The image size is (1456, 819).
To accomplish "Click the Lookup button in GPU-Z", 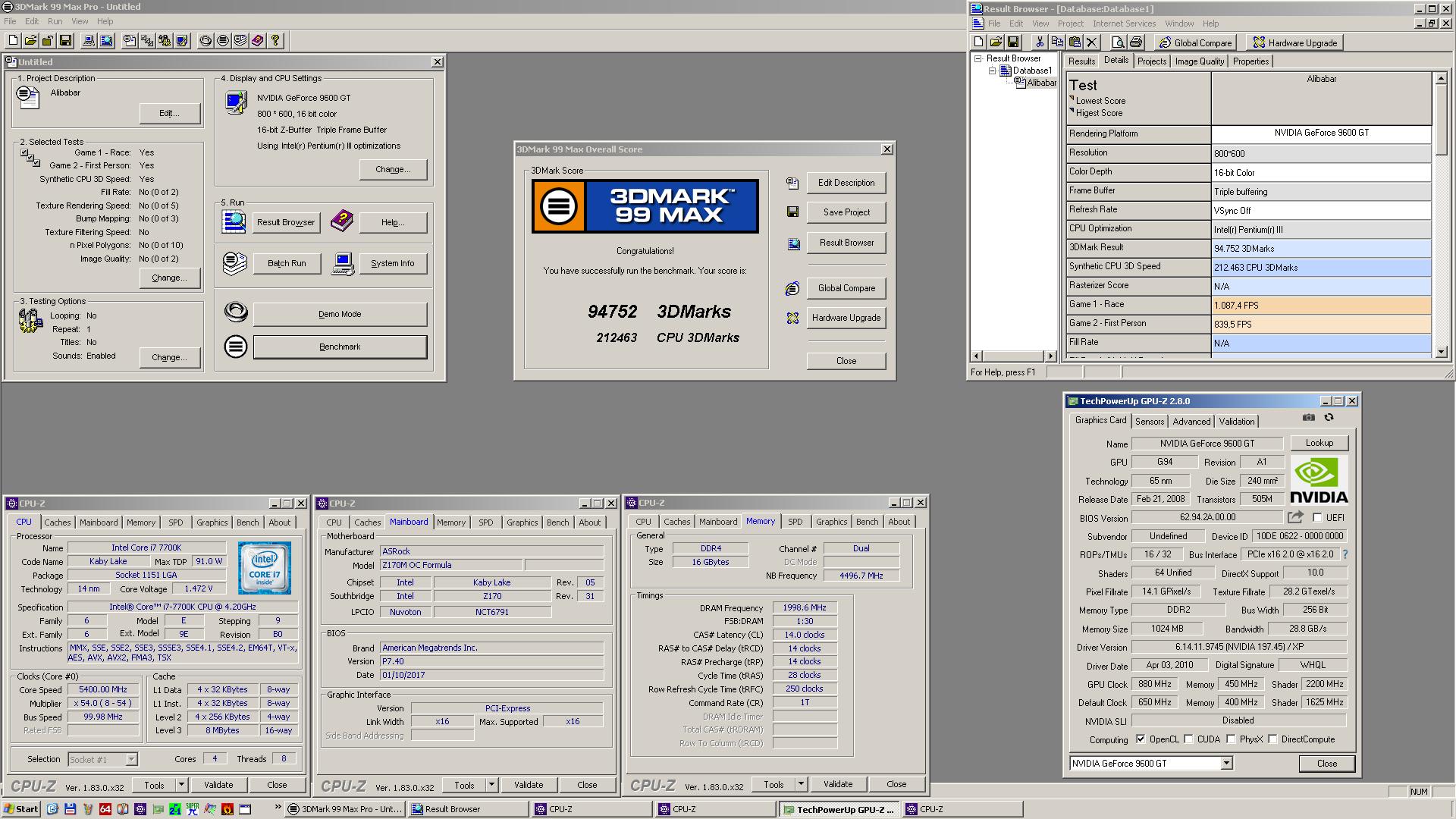I will coord(1319,443).
